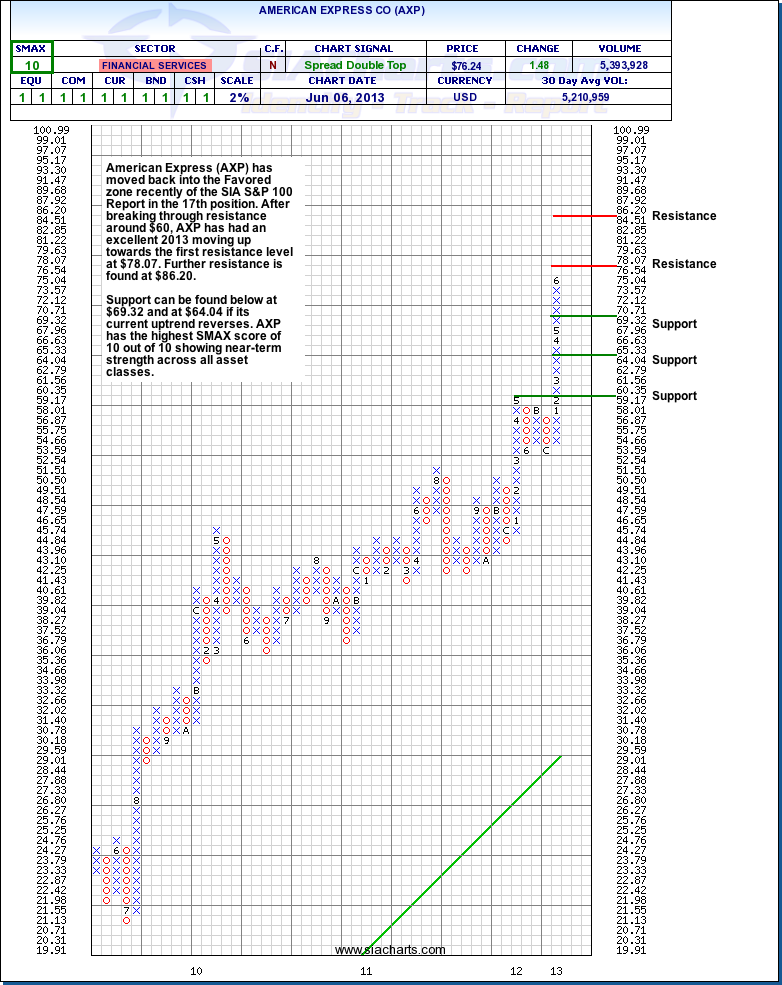The height and width of the screenshot is (985, 782).
Task: Open the www.siacharts.com link
Action: tap(390, 949)
